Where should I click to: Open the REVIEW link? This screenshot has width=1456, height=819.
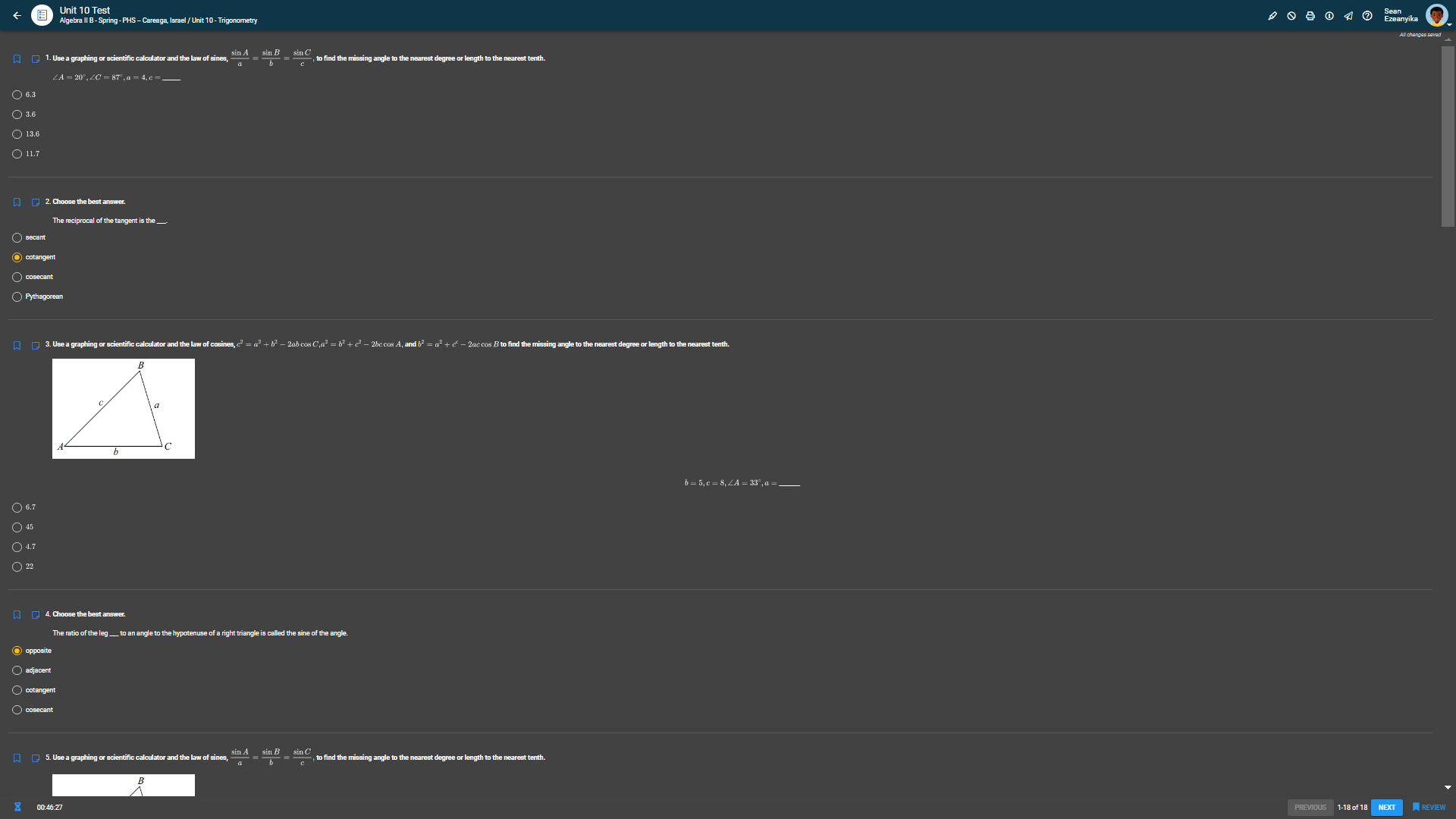coord(1429,808)
